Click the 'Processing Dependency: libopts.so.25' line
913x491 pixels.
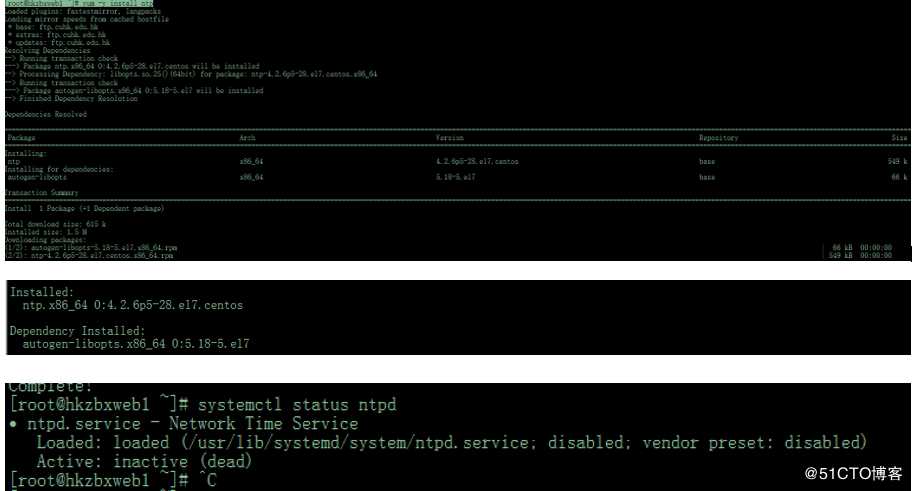192,75
